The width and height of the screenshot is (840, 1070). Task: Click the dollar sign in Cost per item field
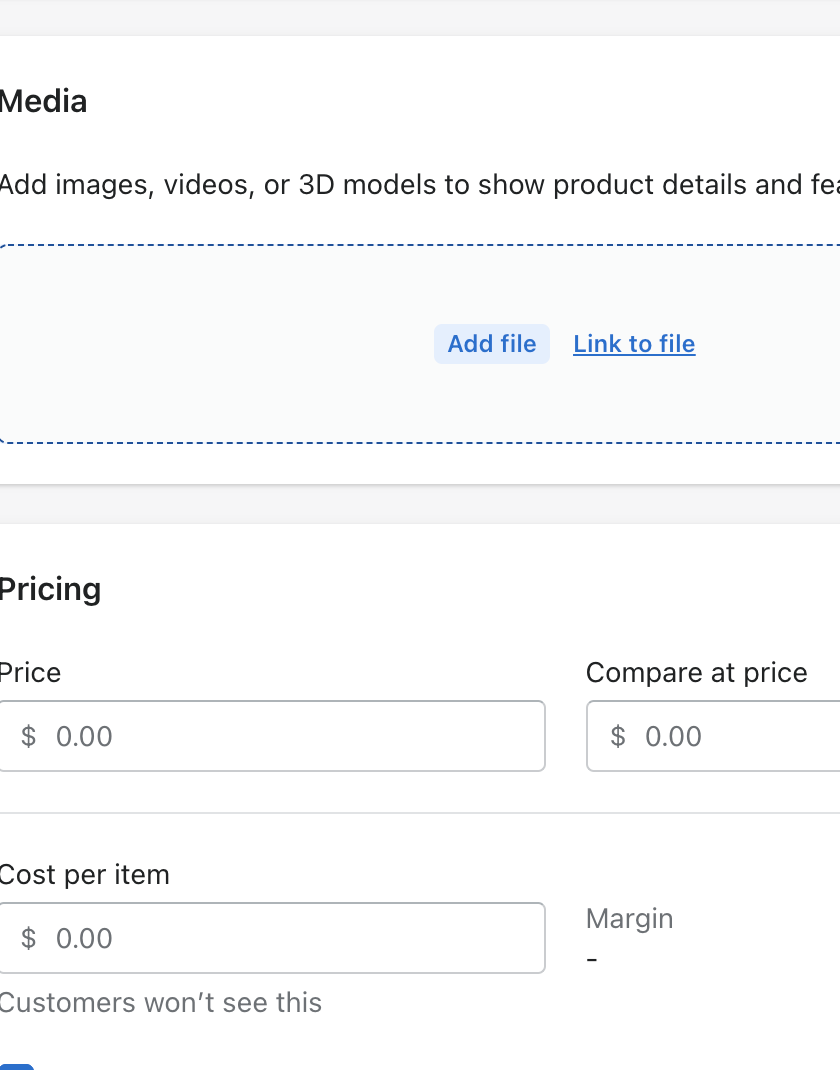click(29, 938)
